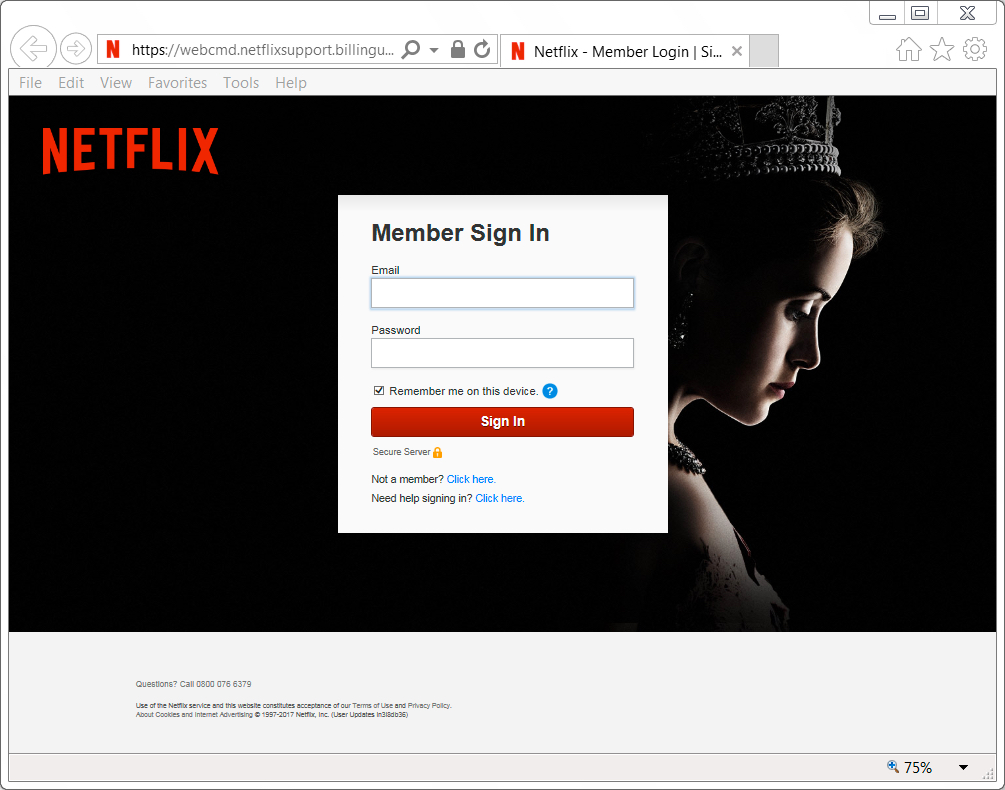Open the View menu
The image size is (1005, 790).
pos(116,83)
